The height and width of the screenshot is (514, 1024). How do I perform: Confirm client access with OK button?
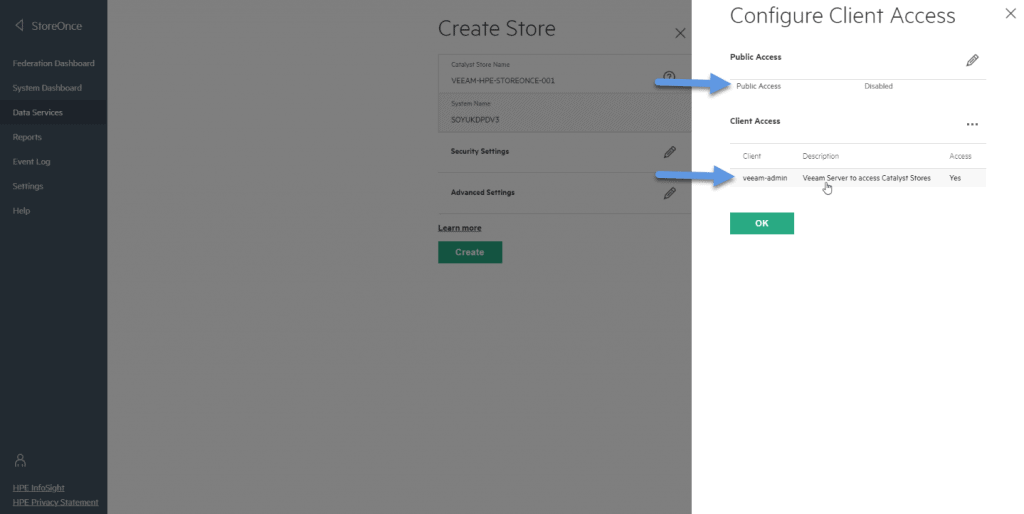click(x=761, y=223)
